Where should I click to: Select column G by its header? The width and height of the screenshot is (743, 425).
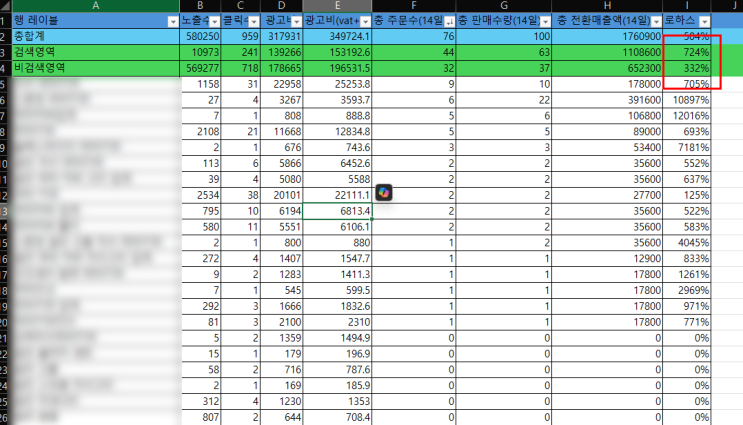click(504, 6)
